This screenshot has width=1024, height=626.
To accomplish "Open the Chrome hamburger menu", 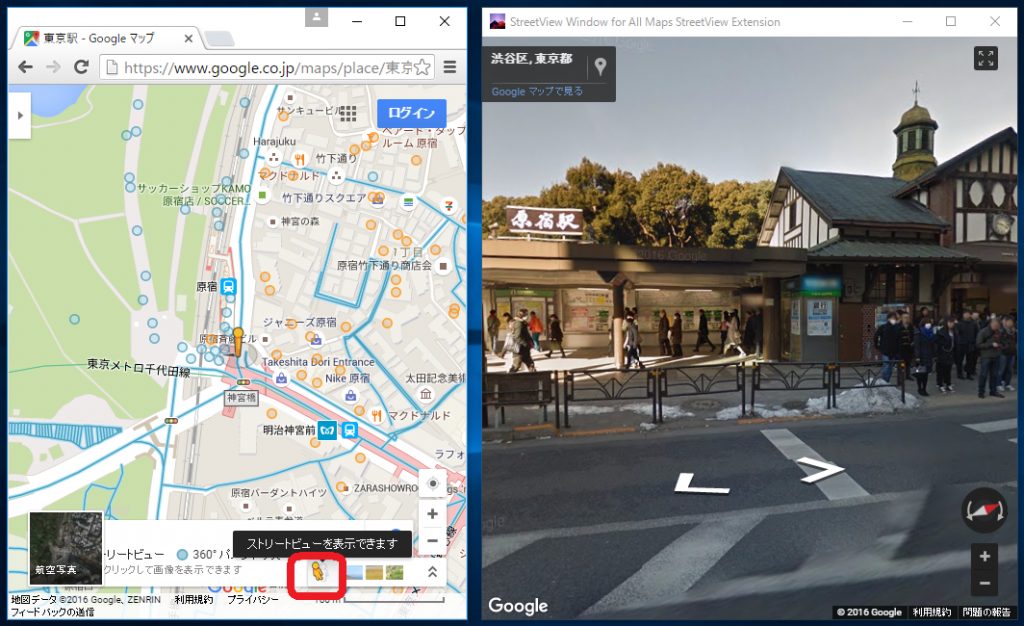I will pos(450,67).
